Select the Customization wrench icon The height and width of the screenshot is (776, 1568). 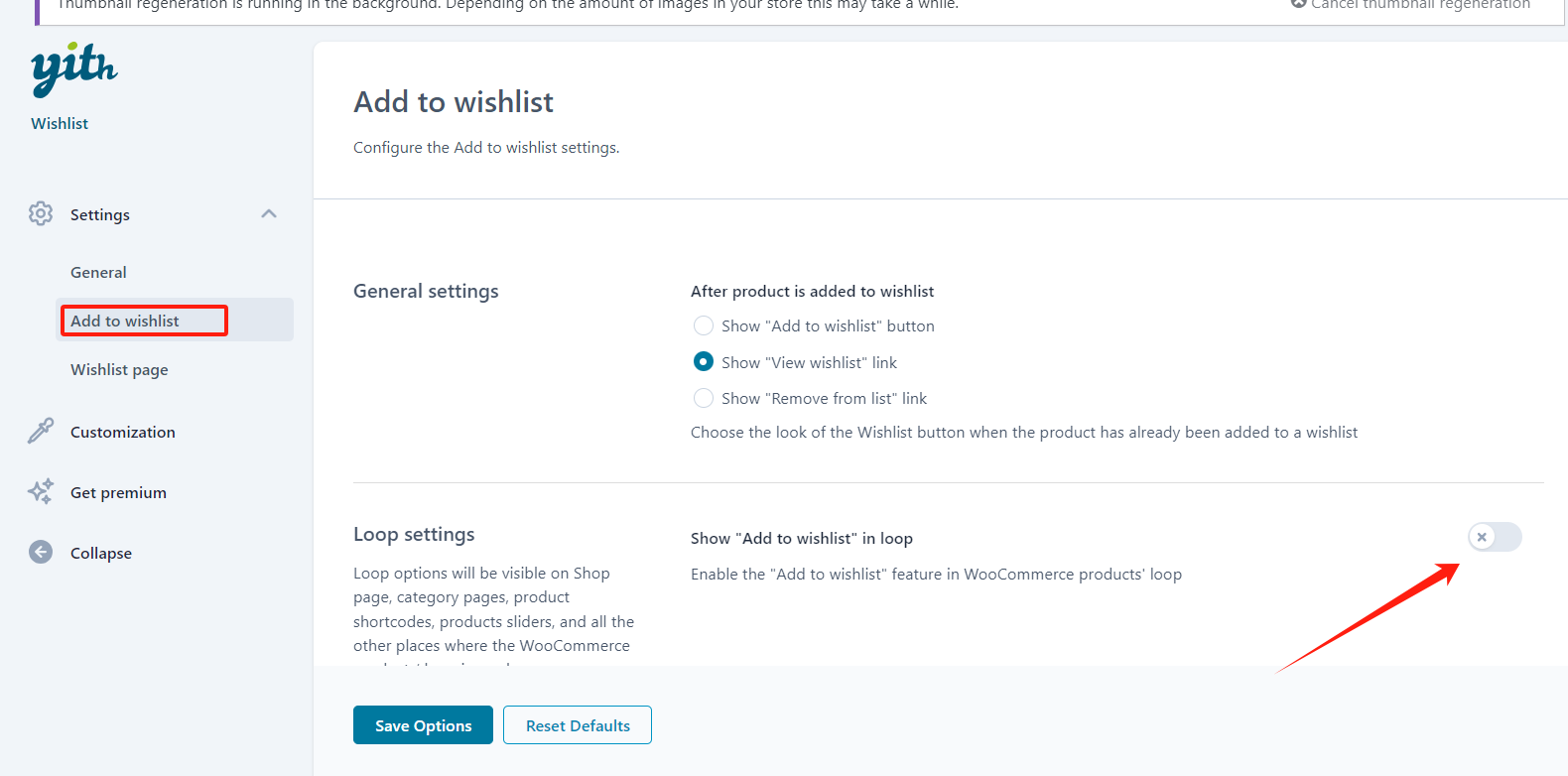(41, 431)
